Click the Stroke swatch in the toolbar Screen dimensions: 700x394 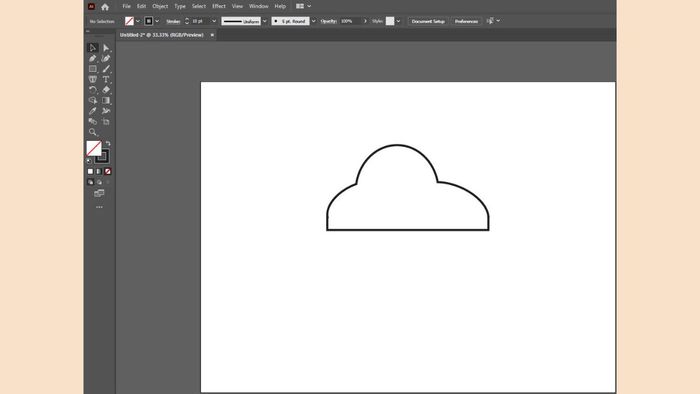pyautogui.click(x=103, y=157)
